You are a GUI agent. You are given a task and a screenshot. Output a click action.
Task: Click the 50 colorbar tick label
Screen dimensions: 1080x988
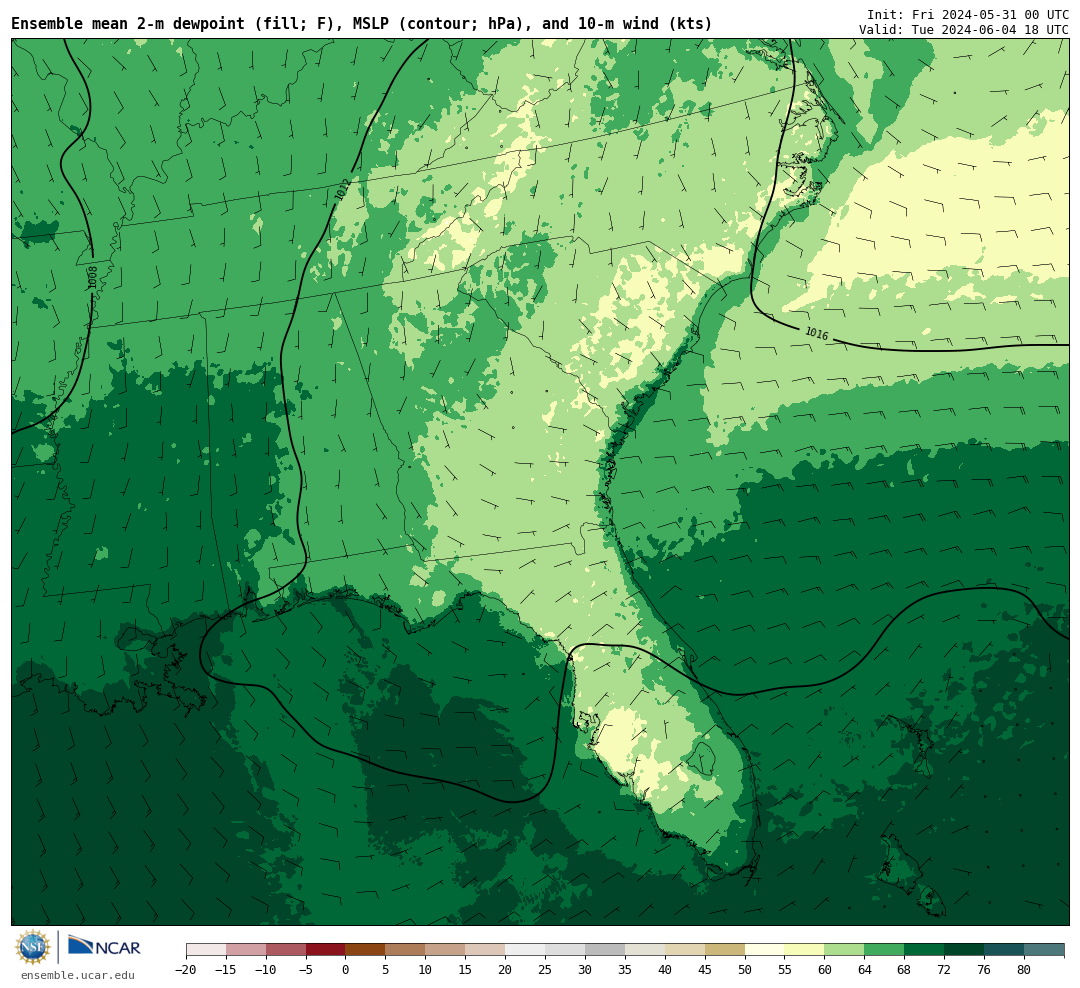[x=745, y=970]
